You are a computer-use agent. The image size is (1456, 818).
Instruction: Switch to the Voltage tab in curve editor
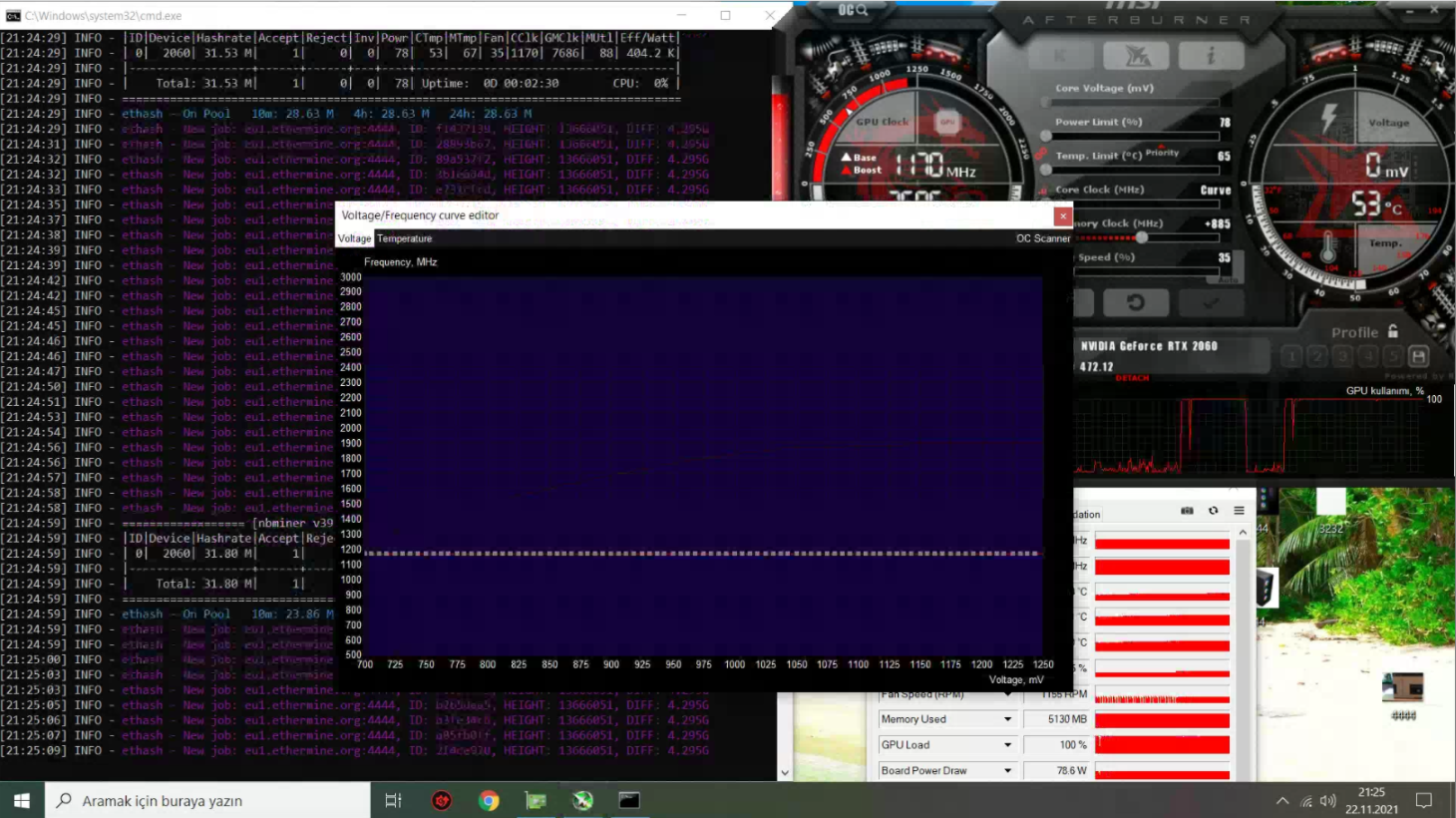tap(354, 238)
